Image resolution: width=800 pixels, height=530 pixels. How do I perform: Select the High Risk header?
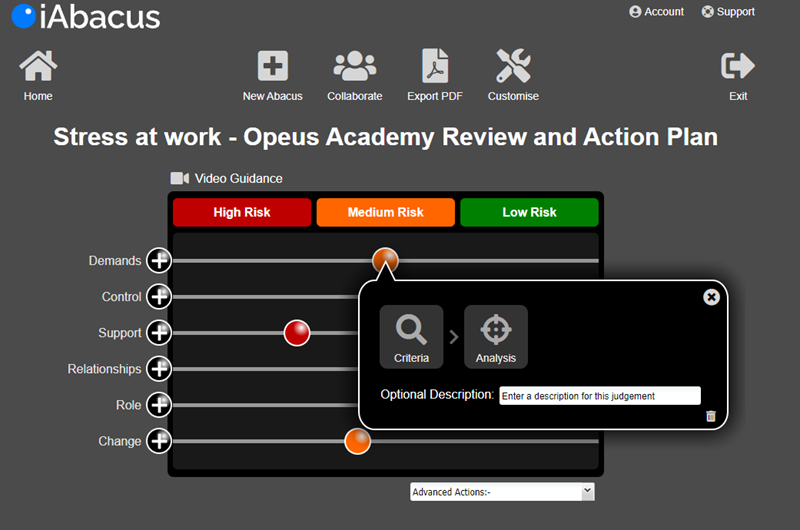[242, 212]
